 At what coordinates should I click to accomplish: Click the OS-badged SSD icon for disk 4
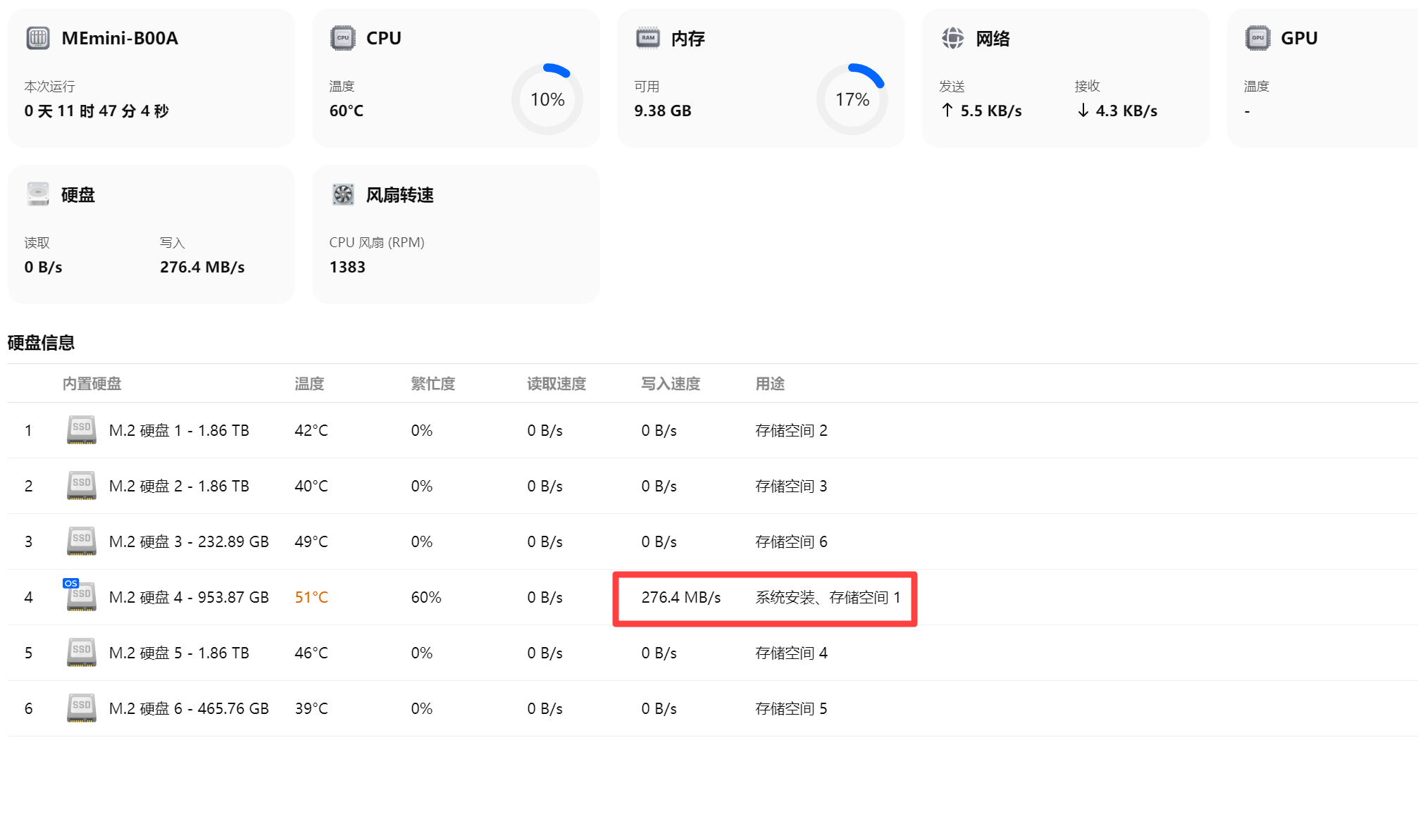tap(81, 596)
